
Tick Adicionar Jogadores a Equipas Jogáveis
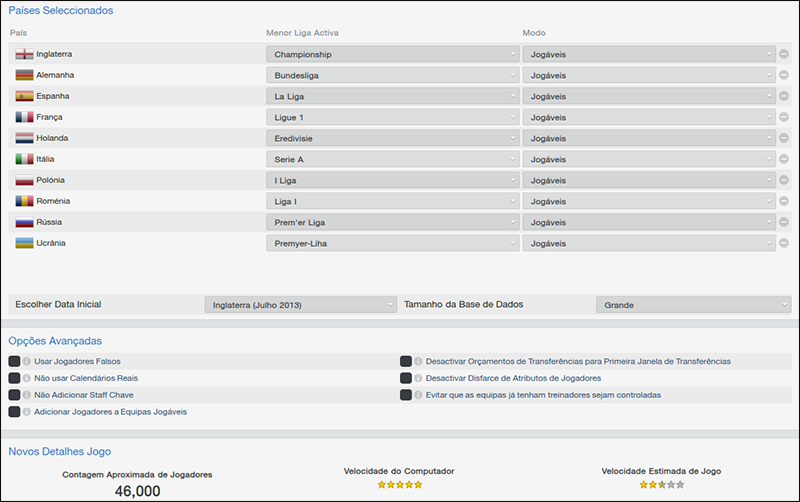pos(14,411)
